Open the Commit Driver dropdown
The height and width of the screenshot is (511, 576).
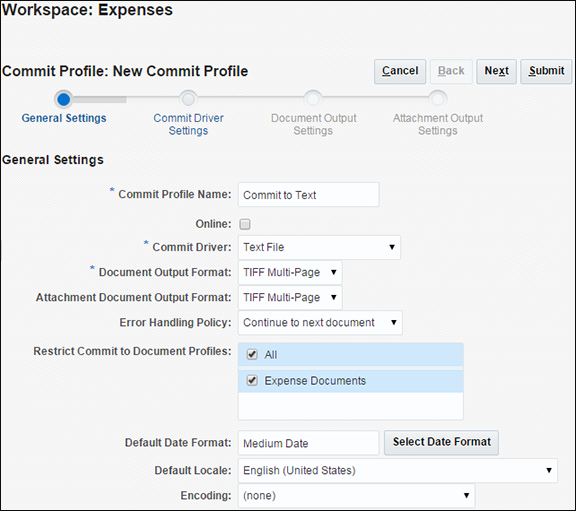(319, 247)
